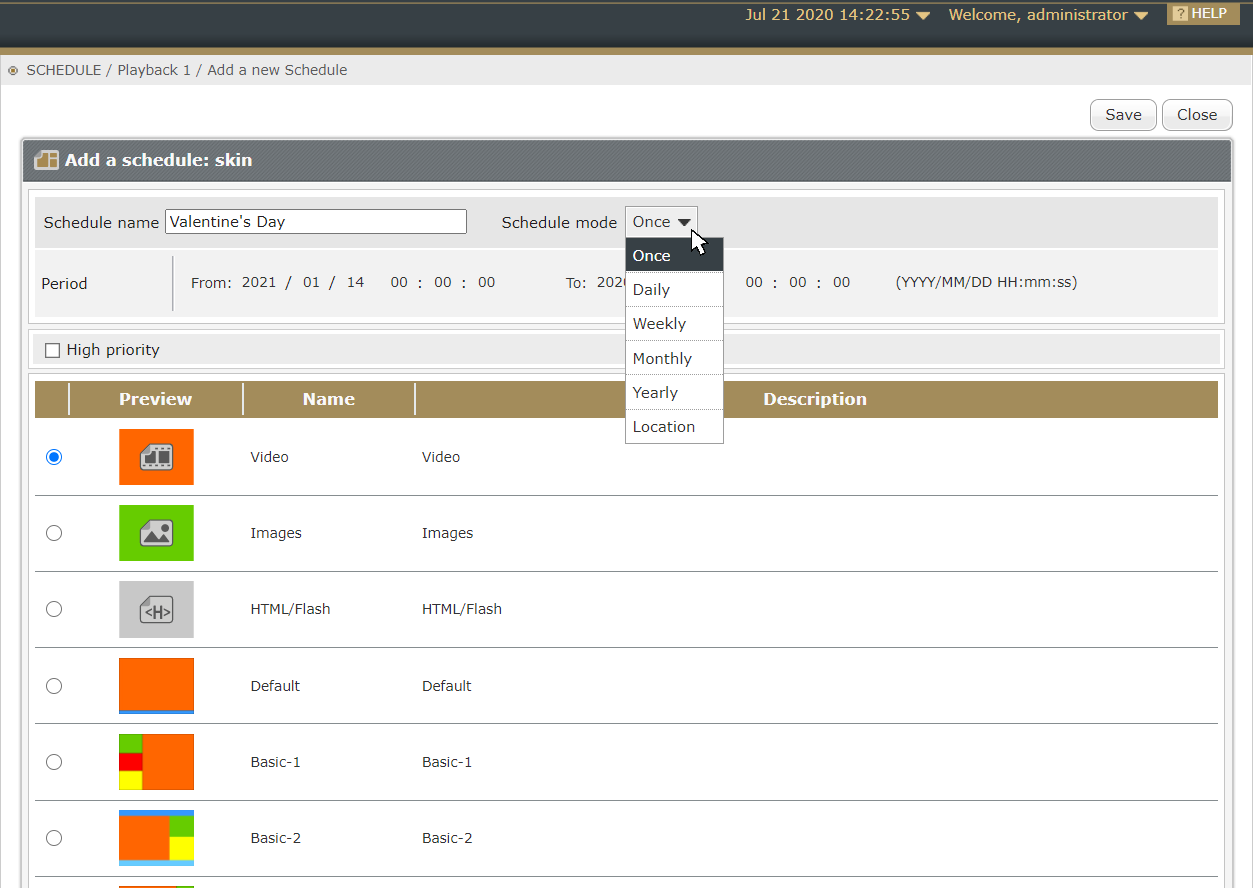Click the Description column header
Image resolution: width=1253 pixels, height=888 pixels.
(815, 399)
